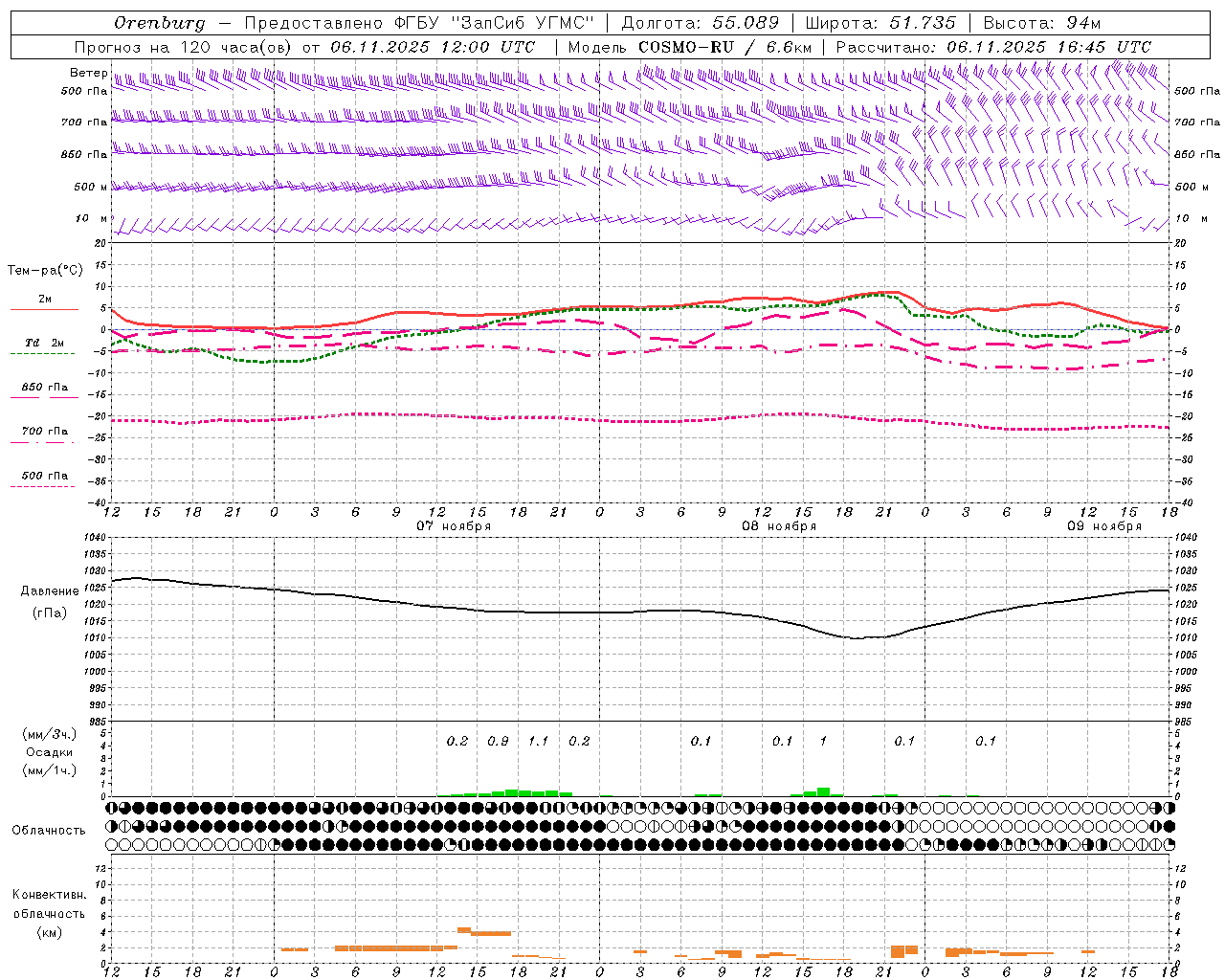Click the dotted pink 500 гПа legend line
This screenshot has width=1225, height=980.
43,487
